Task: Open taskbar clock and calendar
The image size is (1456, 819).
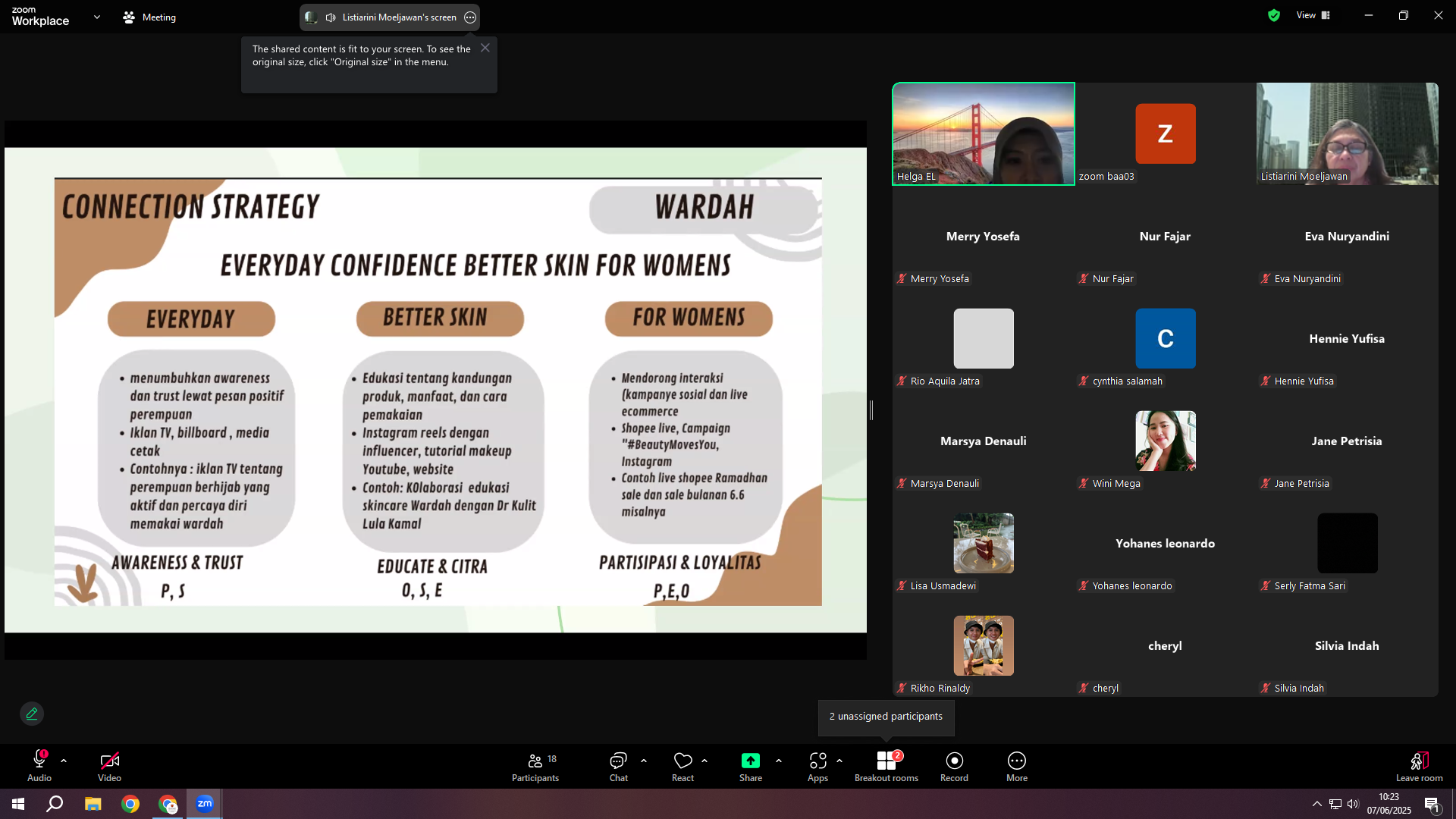Action: (1389, 804)
